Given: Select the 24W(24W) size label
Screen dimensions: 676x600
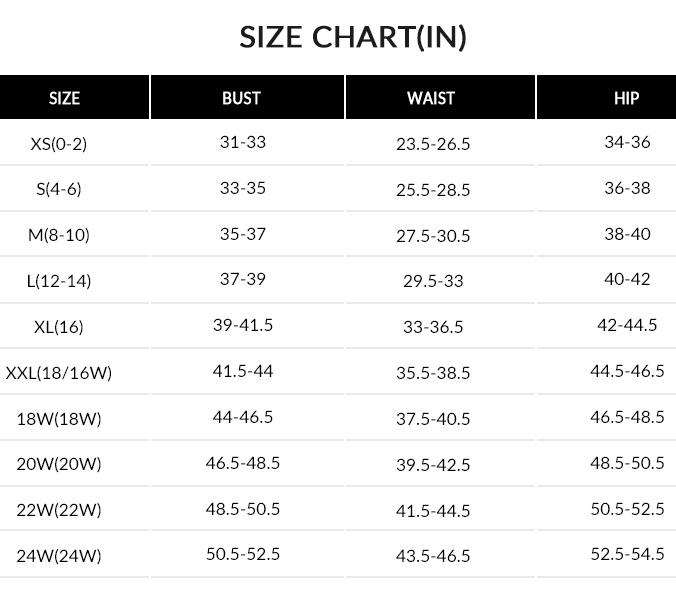Looking at the screenshot, I should point(59,555).
